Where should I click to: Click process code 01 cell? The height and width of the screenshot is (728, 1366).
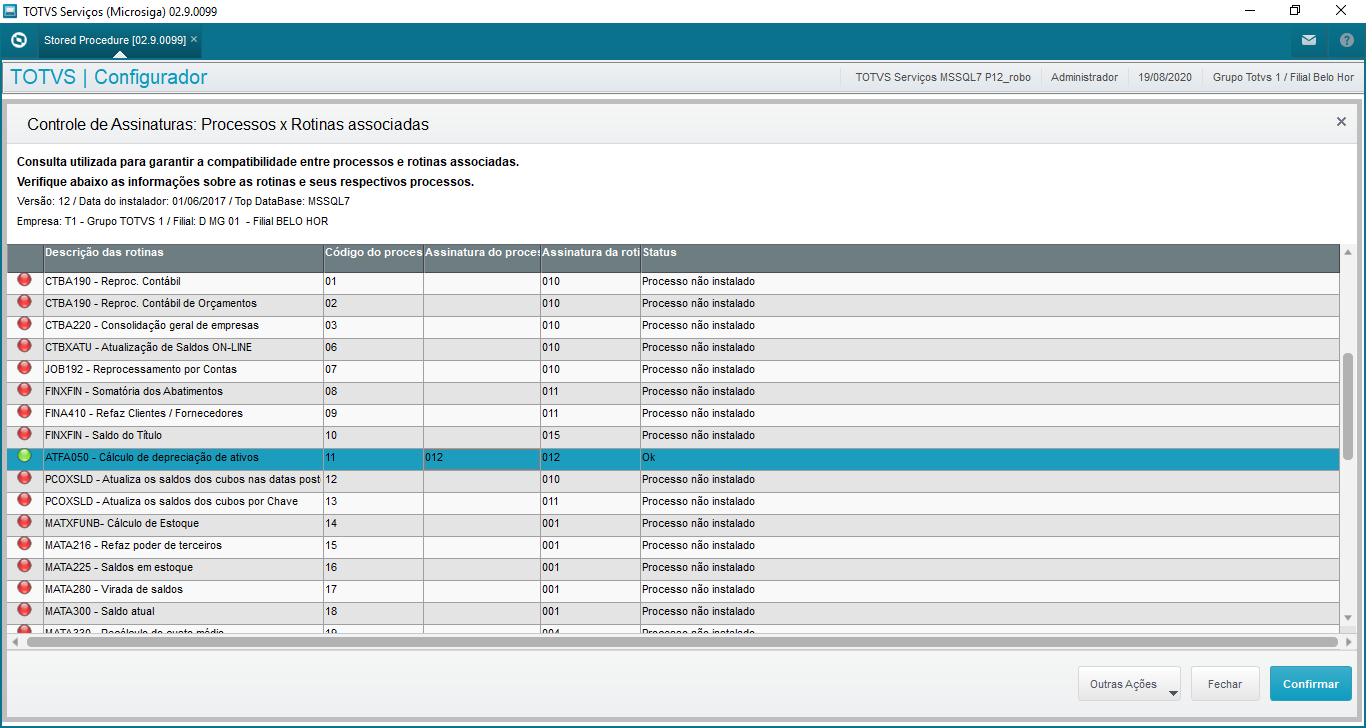[373, 282]
